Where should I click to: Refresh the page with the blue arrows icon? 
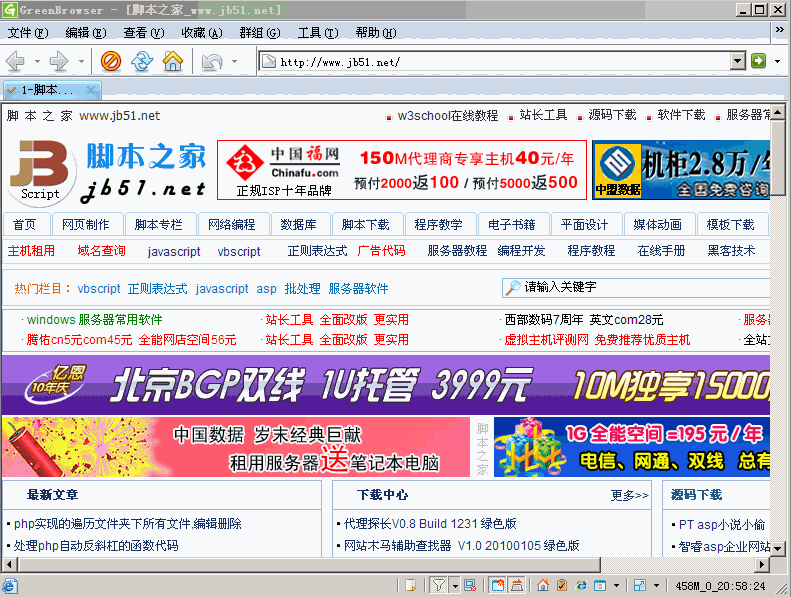pyautogui.click(x=142, y=62)
